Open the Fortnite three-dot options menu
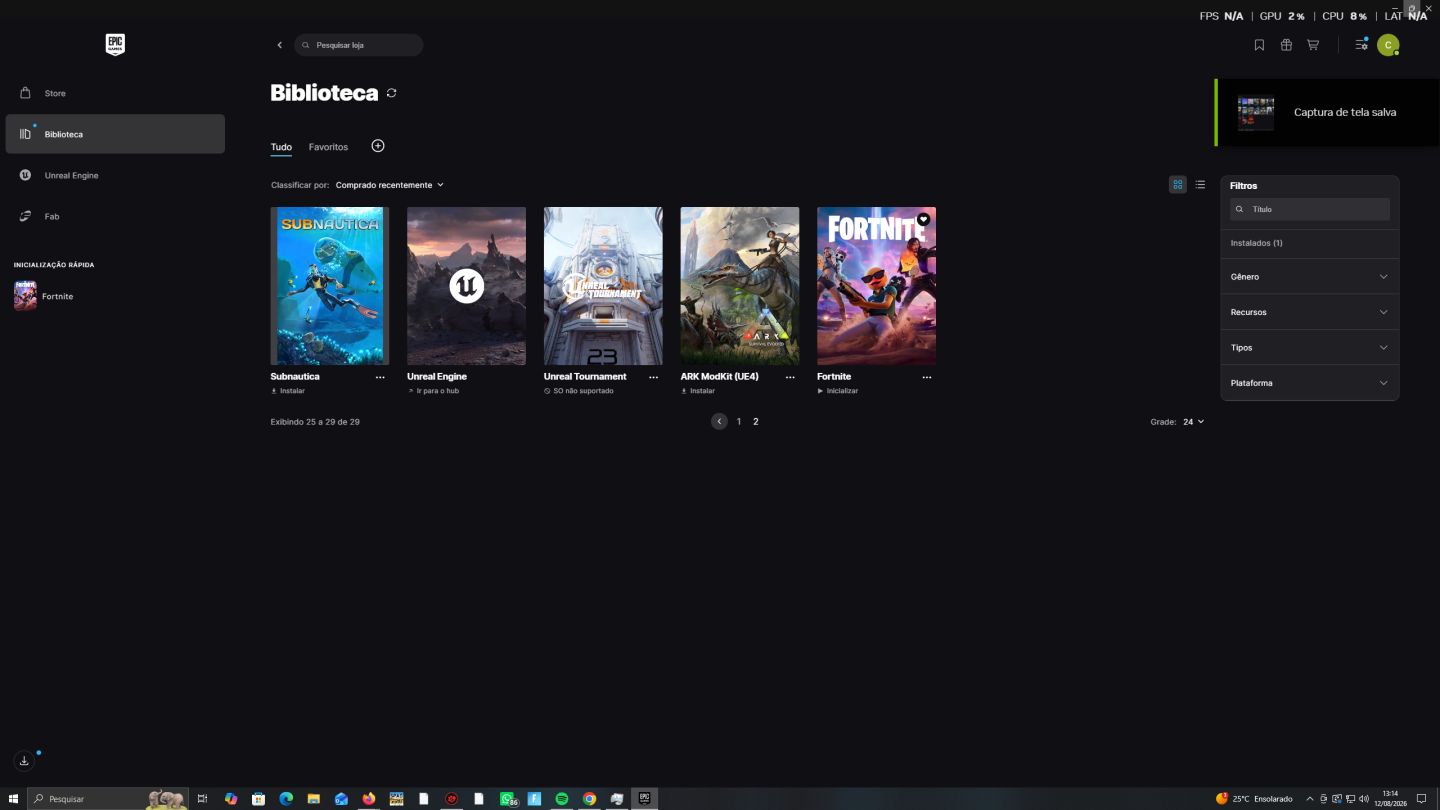The image size is (1440, 810). pyautogui.click(x=927, y=377)
